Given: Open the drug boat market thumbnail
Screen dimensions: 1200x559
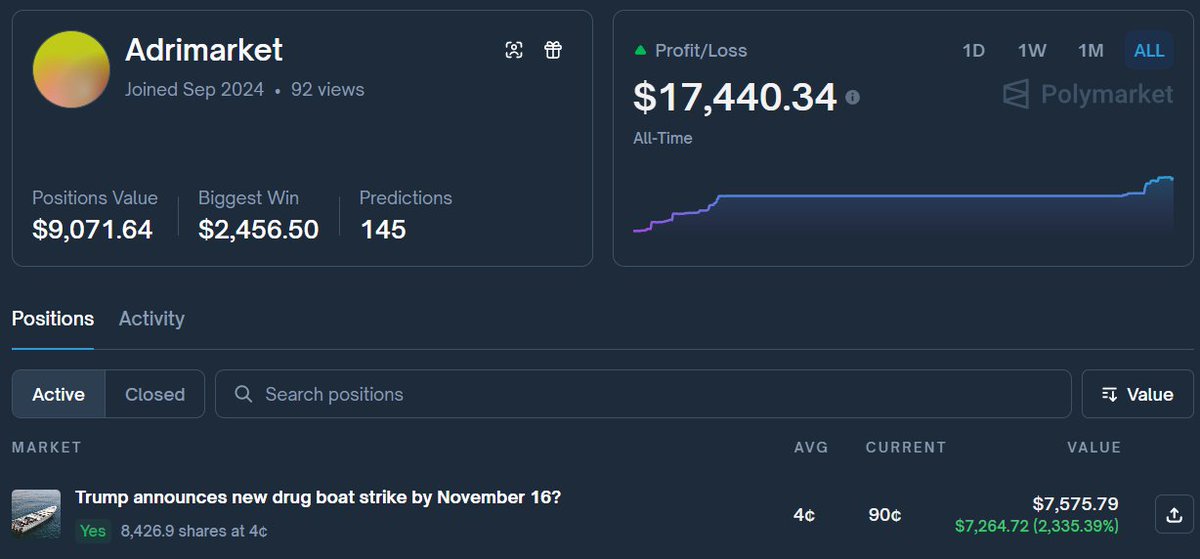Looking at the screenshot, I should pos(36,514).
